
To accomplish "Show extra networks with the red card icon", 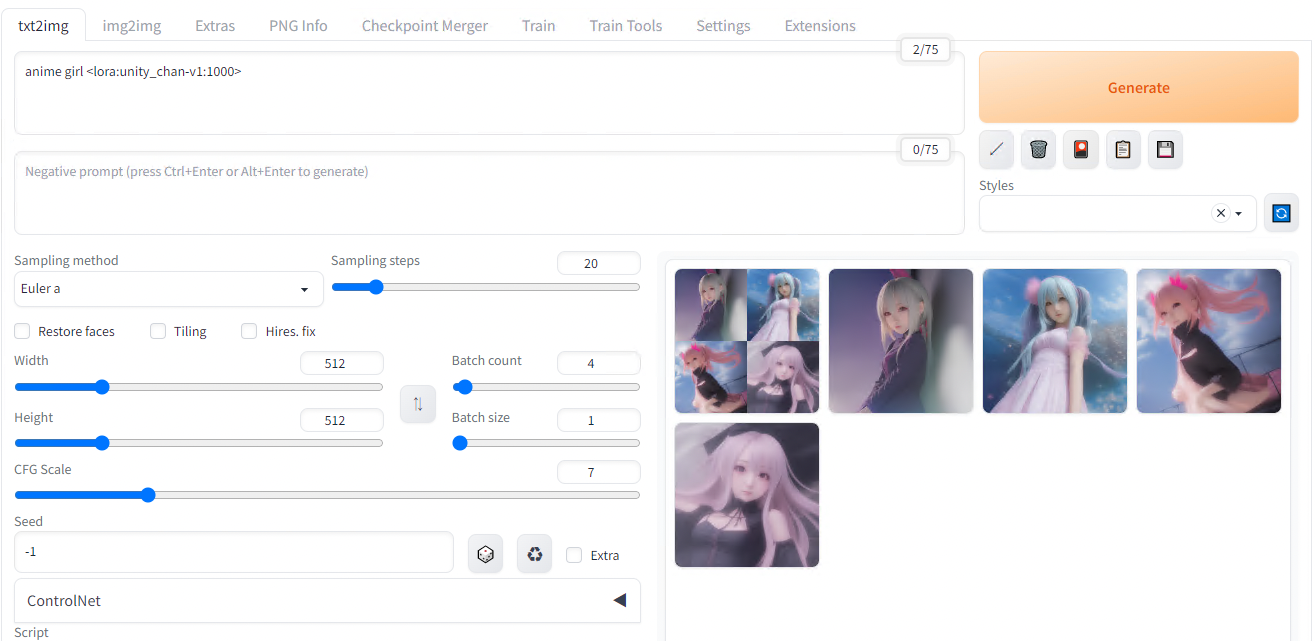I will coord(1080,149).
